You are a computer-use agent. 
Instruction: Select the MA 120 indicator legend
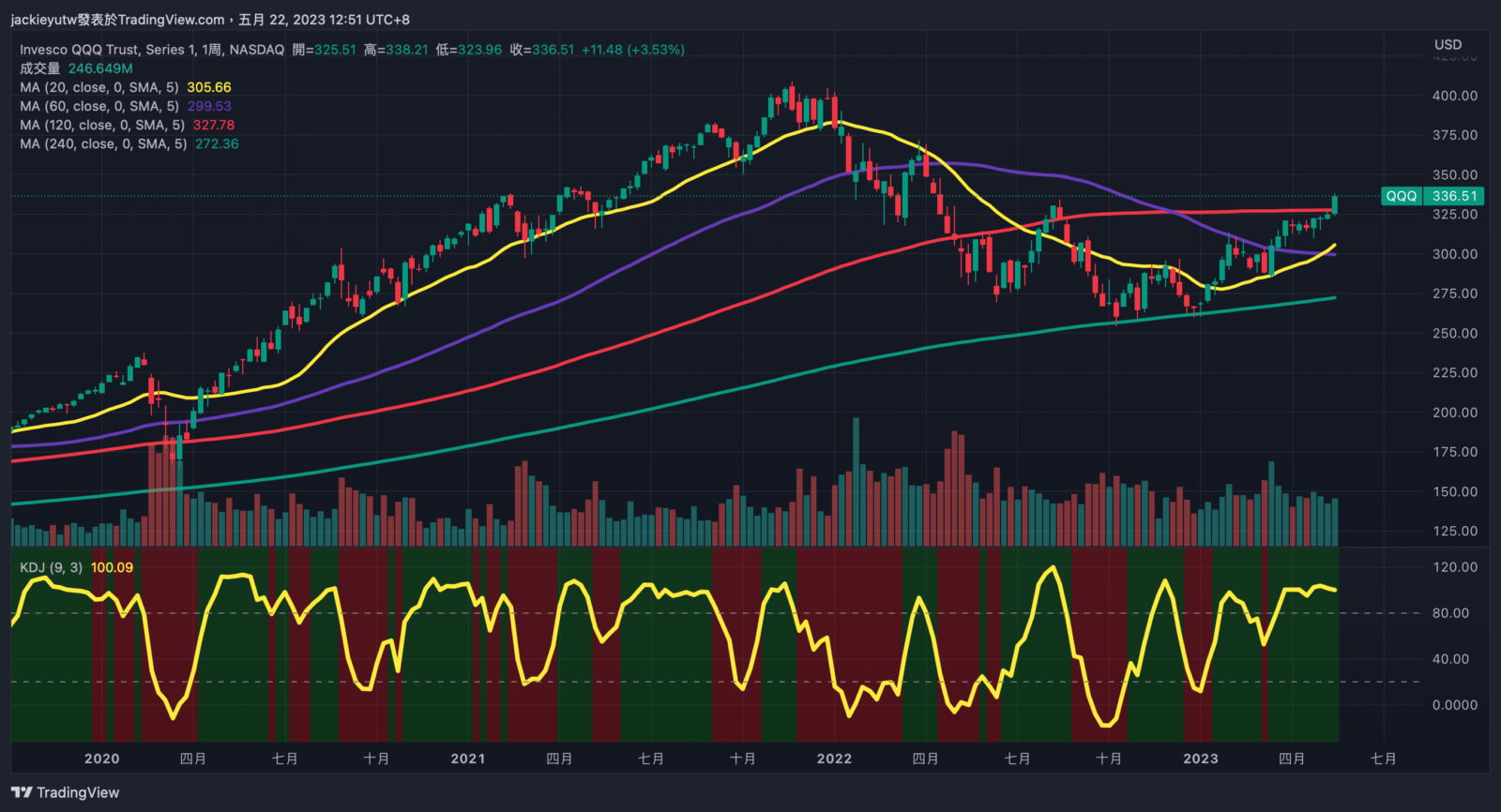pyautogui.click(x=102, y=125)
